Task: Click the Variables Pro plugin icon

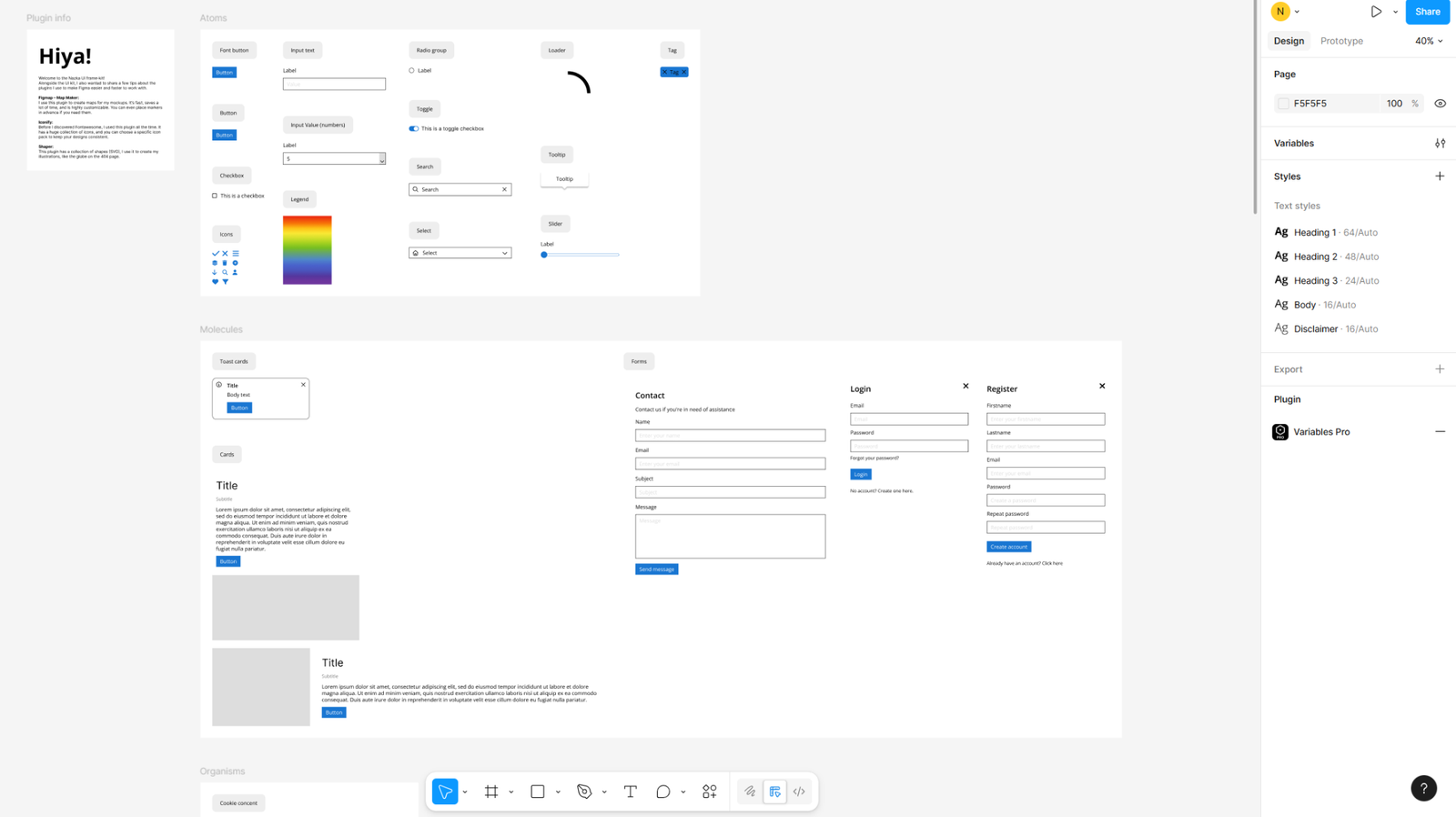Action: (x=1280, y=432)
